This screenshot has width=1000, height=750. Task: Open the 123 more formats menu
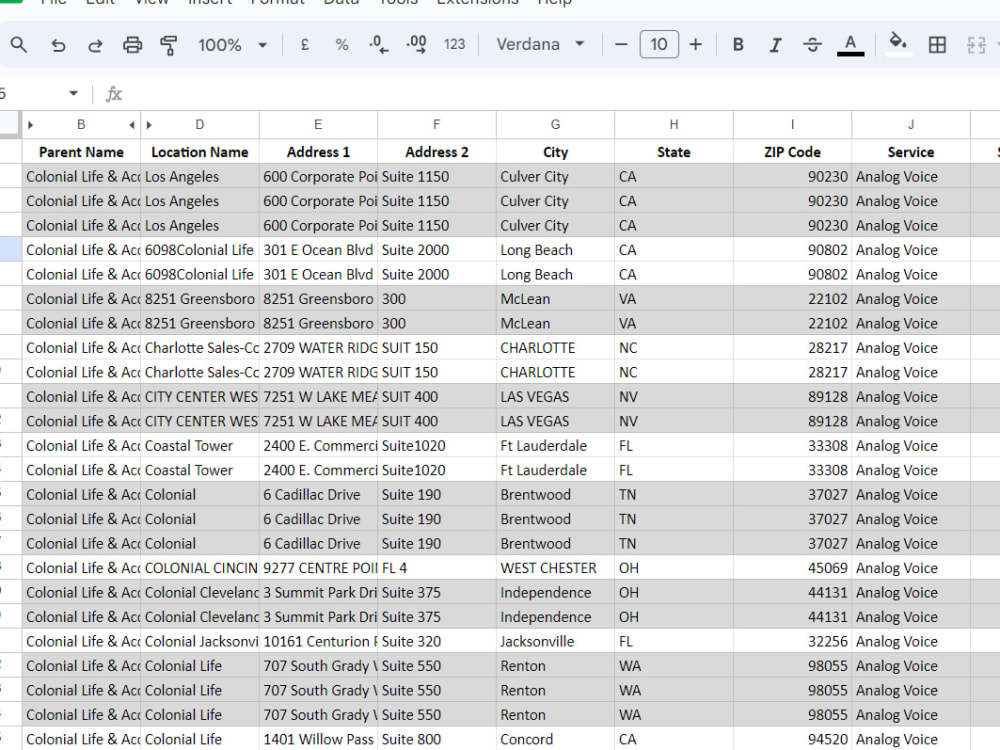(x=454, y=45)
